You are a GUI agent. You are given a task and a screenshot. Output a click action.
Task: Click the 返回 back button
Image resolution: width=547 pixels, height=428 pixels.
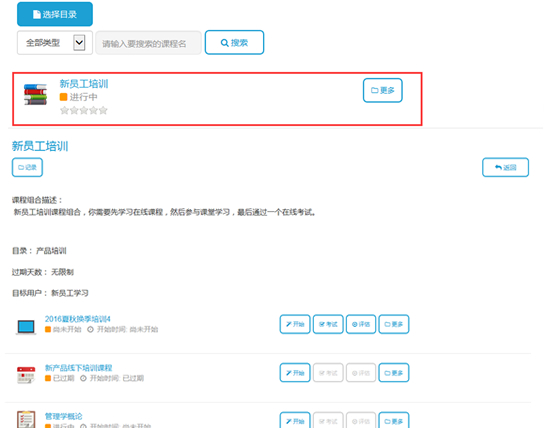point(505,167)
